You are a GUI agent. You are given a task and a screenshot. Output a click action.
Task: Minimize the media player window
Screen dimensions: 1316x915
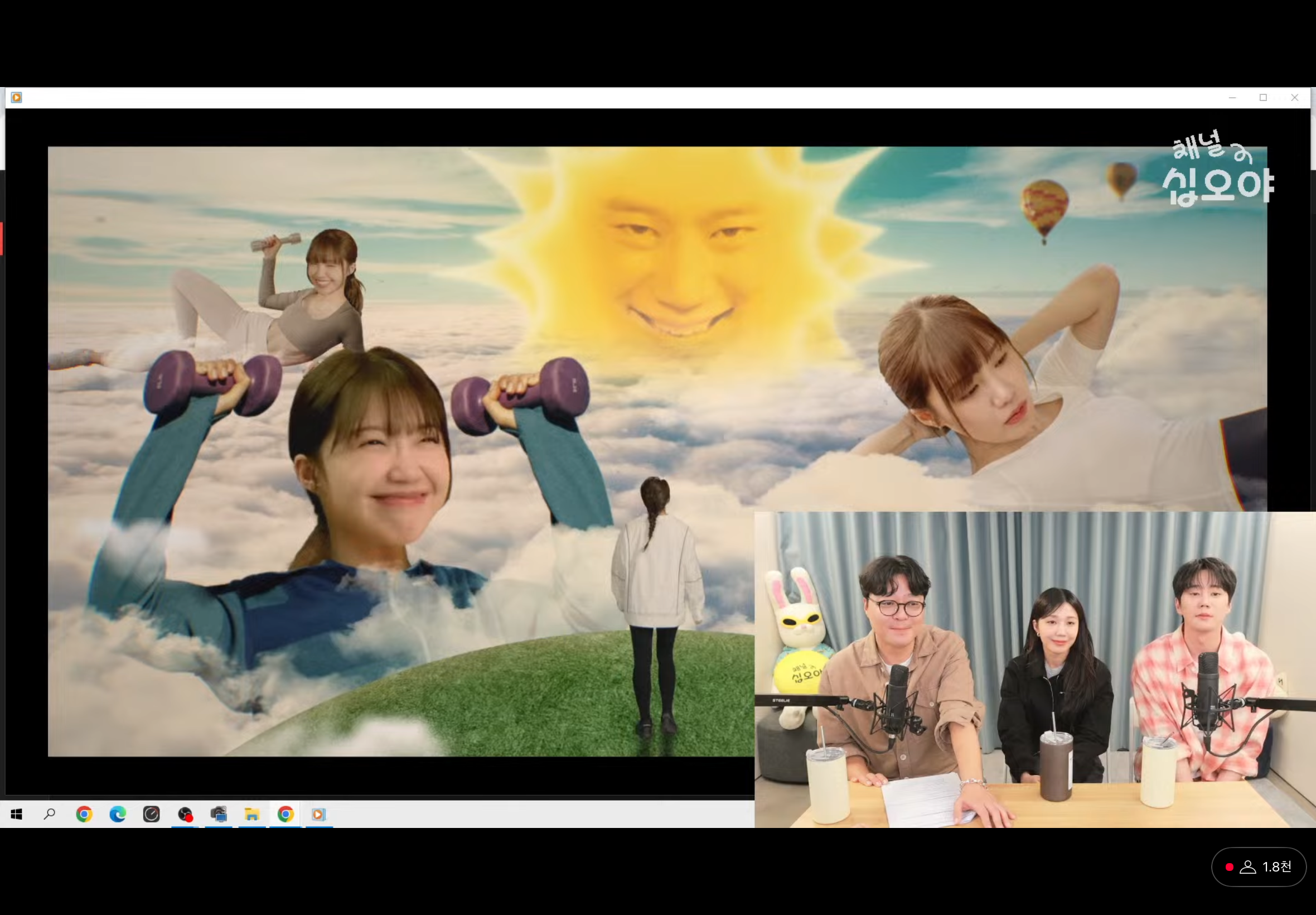click(x=1232, y=98)
